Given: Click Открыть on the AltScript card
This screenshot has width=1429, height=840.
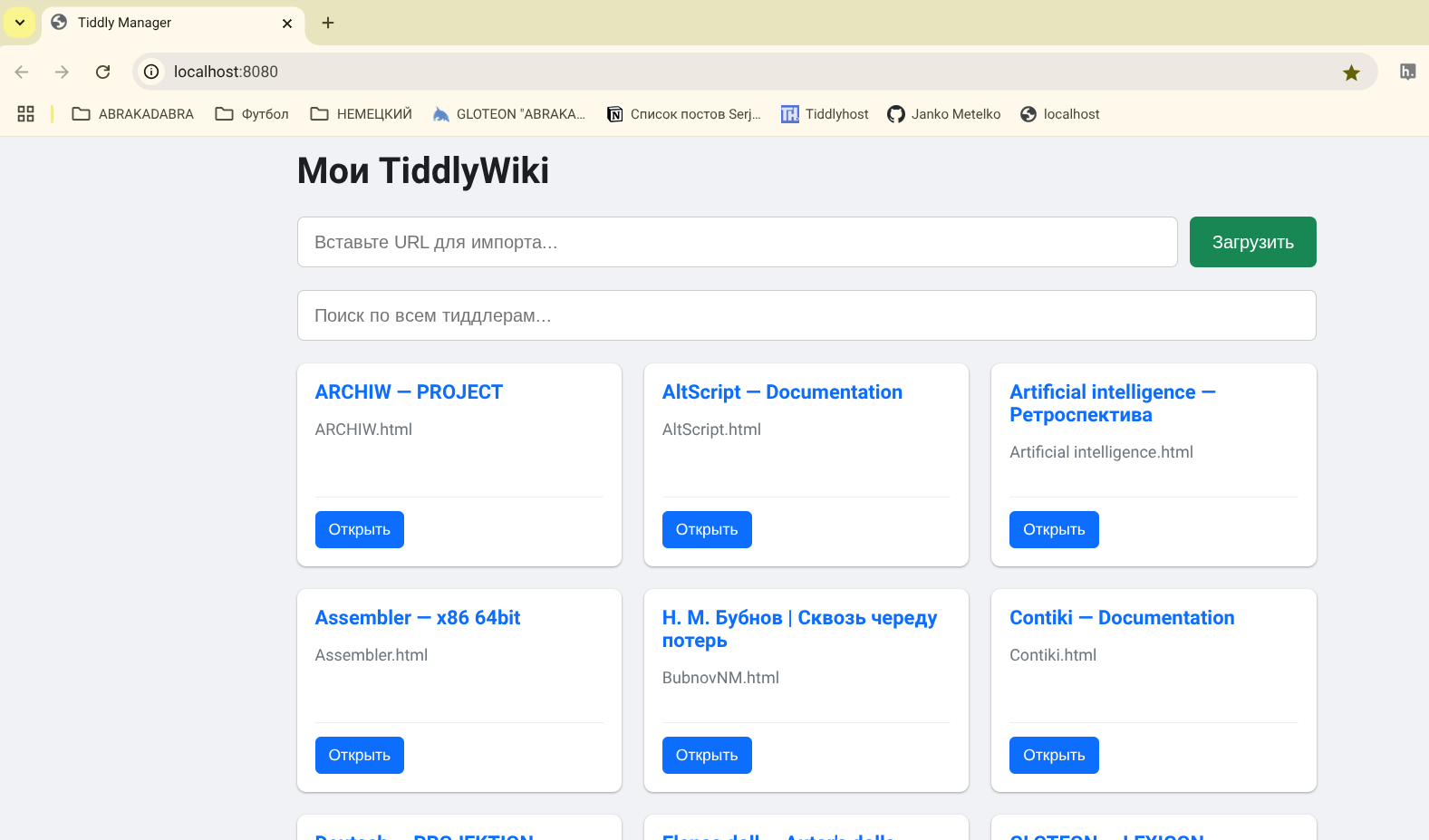Looking at the screenshot, I should pos(707,530).
